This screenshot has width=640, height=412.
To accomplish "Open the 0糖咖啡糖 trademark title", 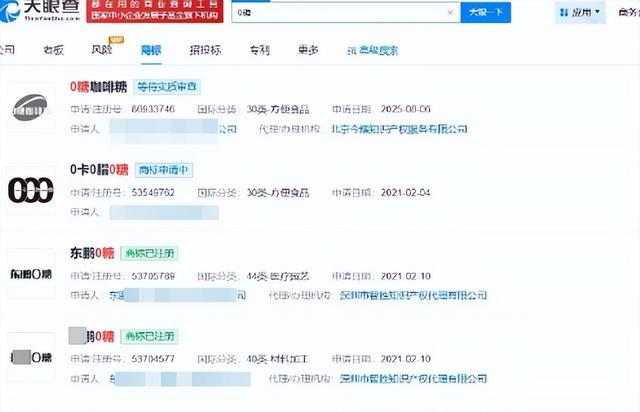I will tap(98, 87).
